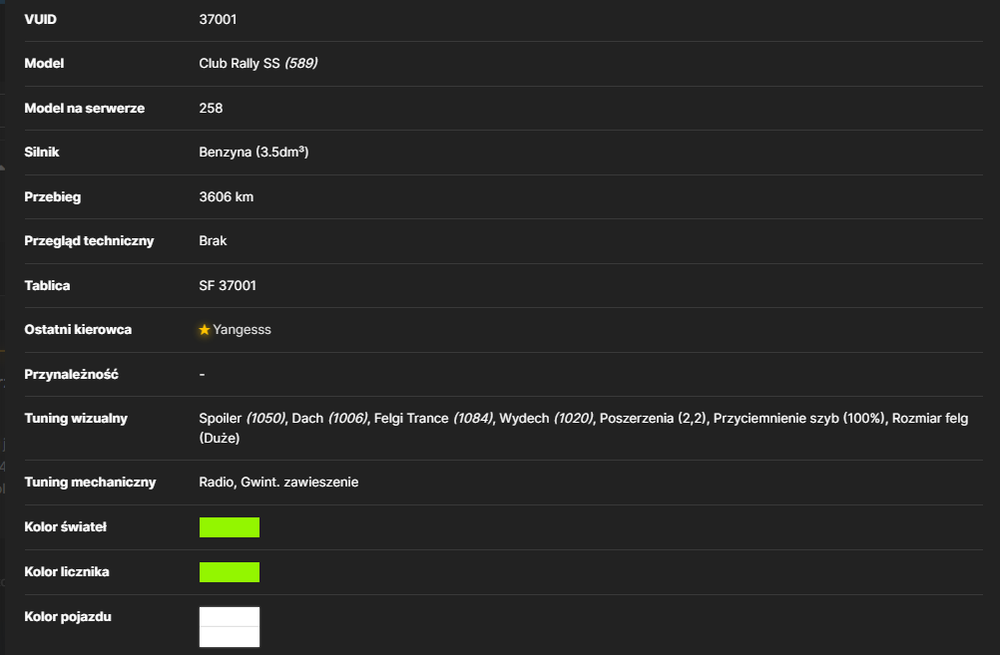Screen dimensions: 1000x655
Task: Click the Przegląd techniczny value Brak
Action: (x=212, y=240)
